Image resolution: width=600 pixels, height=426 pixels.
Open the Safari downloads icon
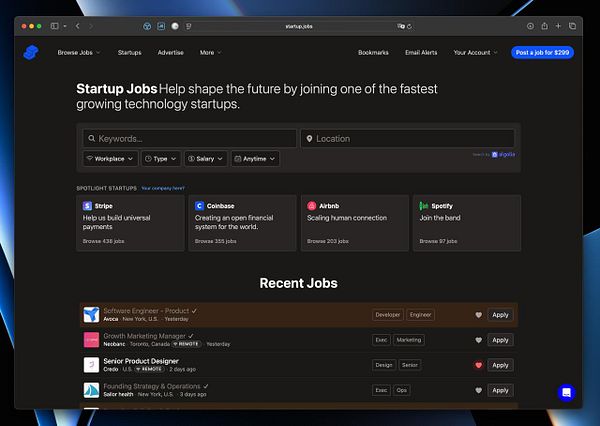pyautogui.click(x=530, y=26)
